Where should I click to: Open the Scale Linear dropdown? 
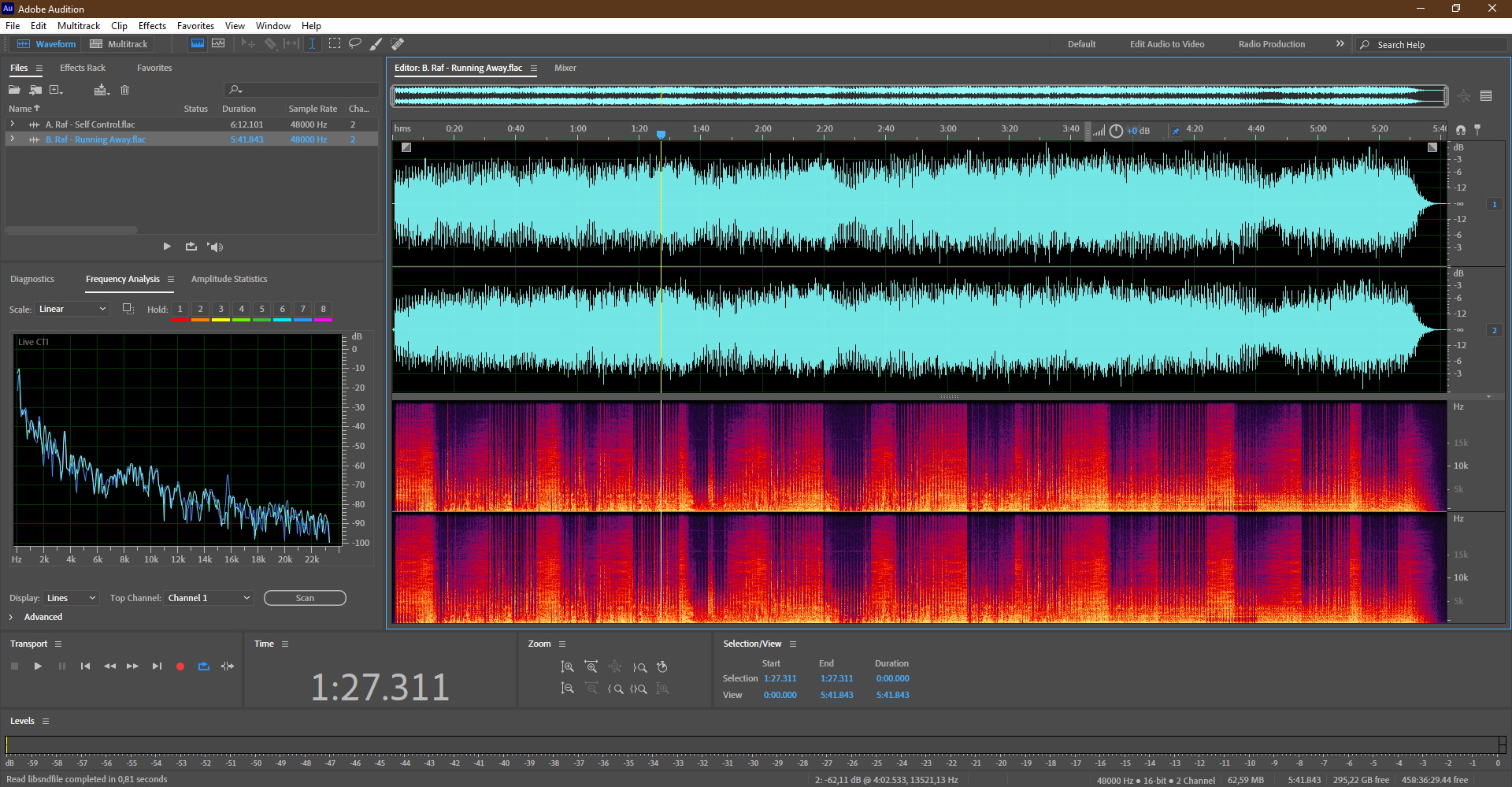pyautogui.click(x=71, y=309)
